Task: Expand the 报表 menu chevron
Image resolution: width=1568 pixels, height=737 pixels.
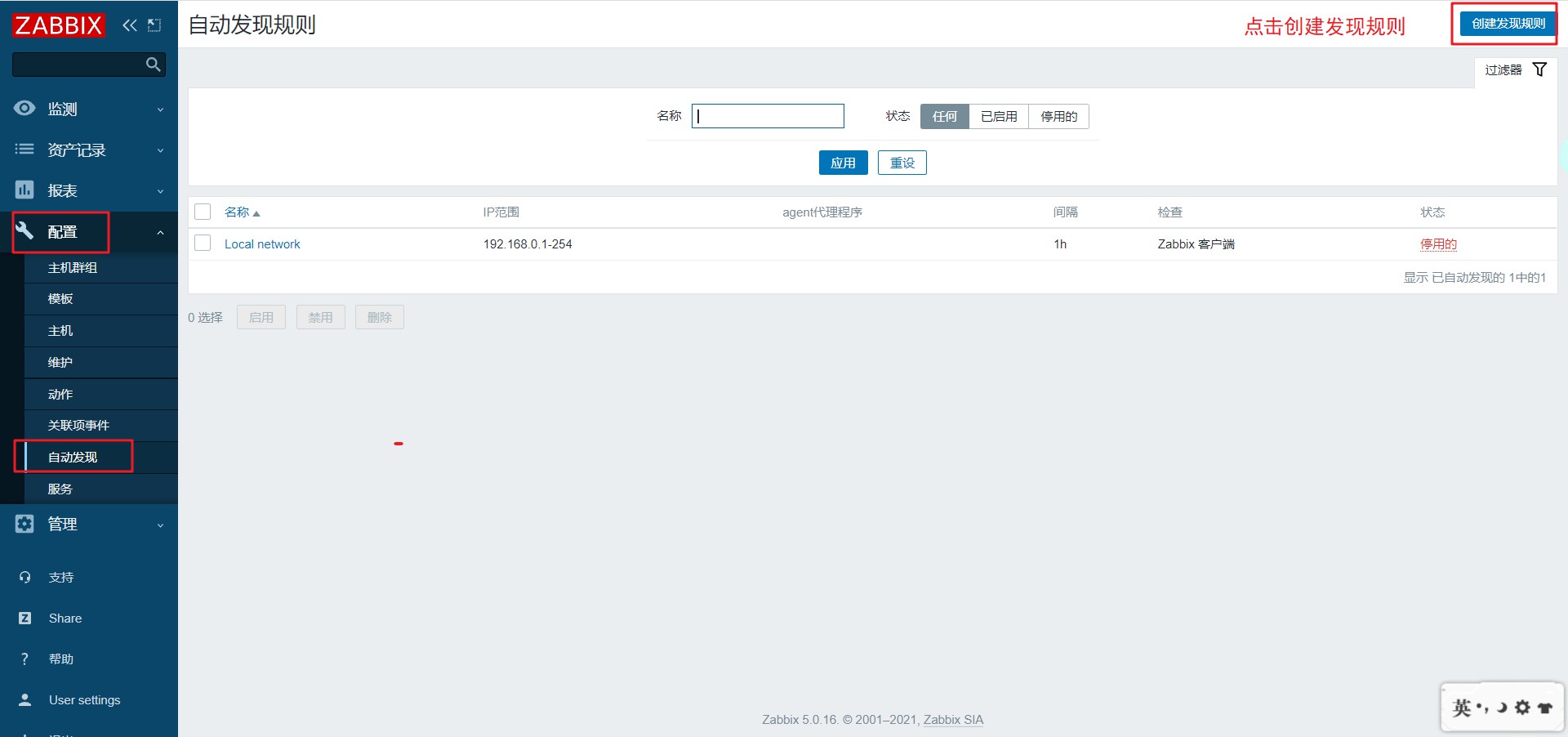Action: tap(160, 191)
